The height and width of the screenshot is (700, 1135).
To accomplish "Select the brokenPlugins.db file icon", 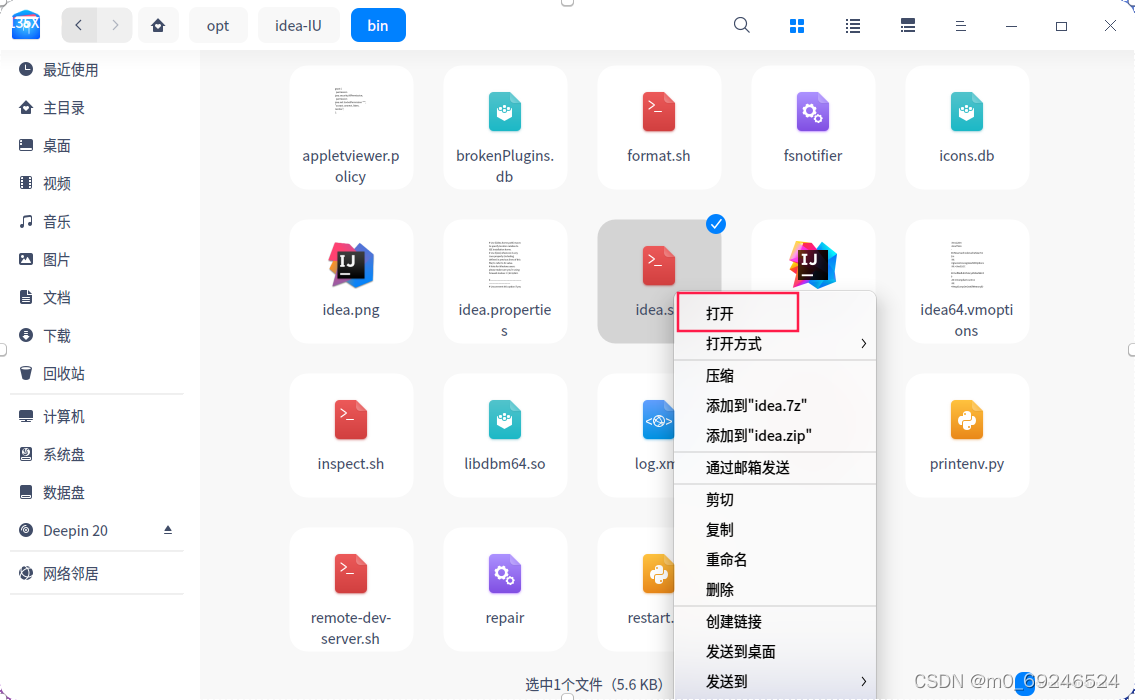I will (x=505, y=111).
